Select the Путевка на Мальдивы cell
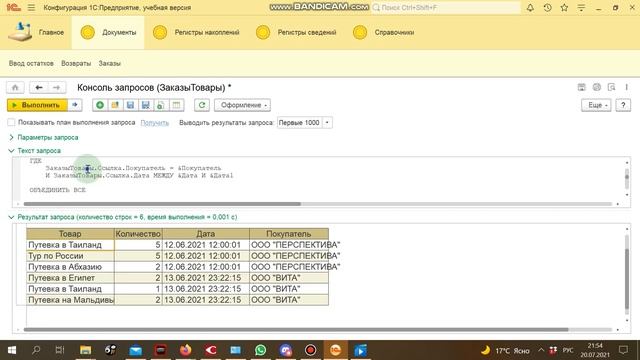640x360 pixels. click(x=70, y=300)
